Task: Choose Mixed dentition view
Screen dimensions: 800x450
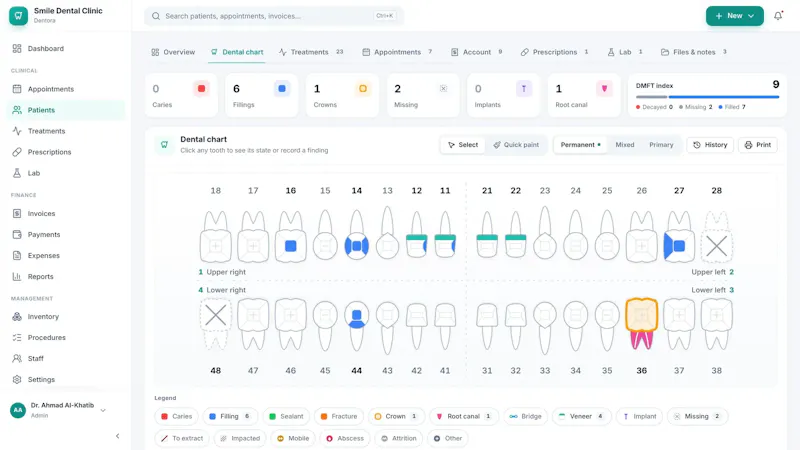Action: coord(624,145)
